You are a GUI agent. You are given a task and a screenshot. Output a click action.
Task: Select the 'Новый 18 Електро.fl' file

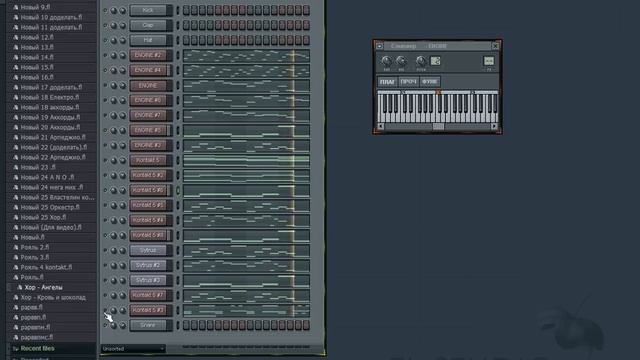50,97
